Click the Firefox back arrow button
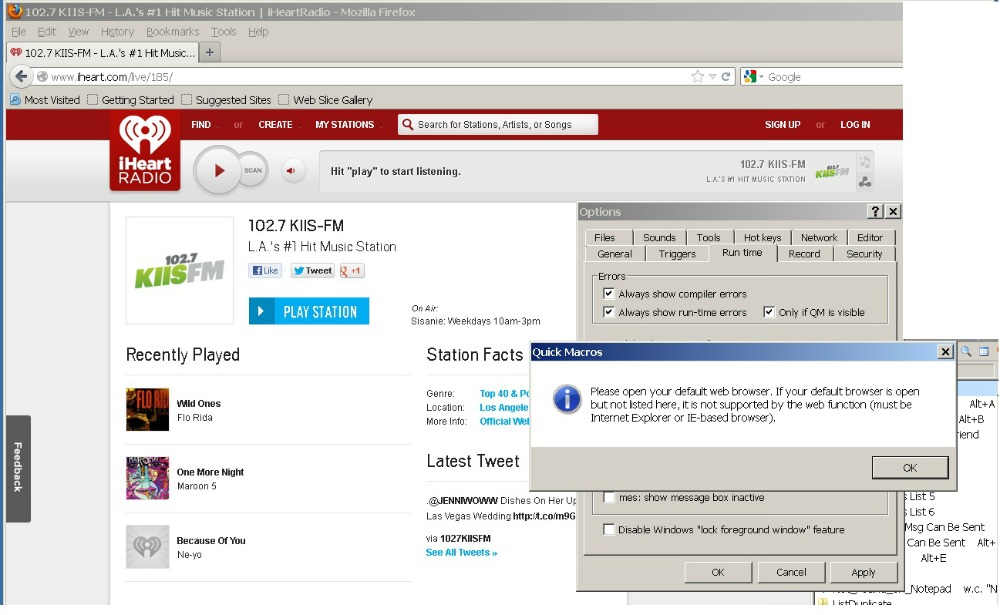Screen dimensions: 1000x615 (21, 77)
